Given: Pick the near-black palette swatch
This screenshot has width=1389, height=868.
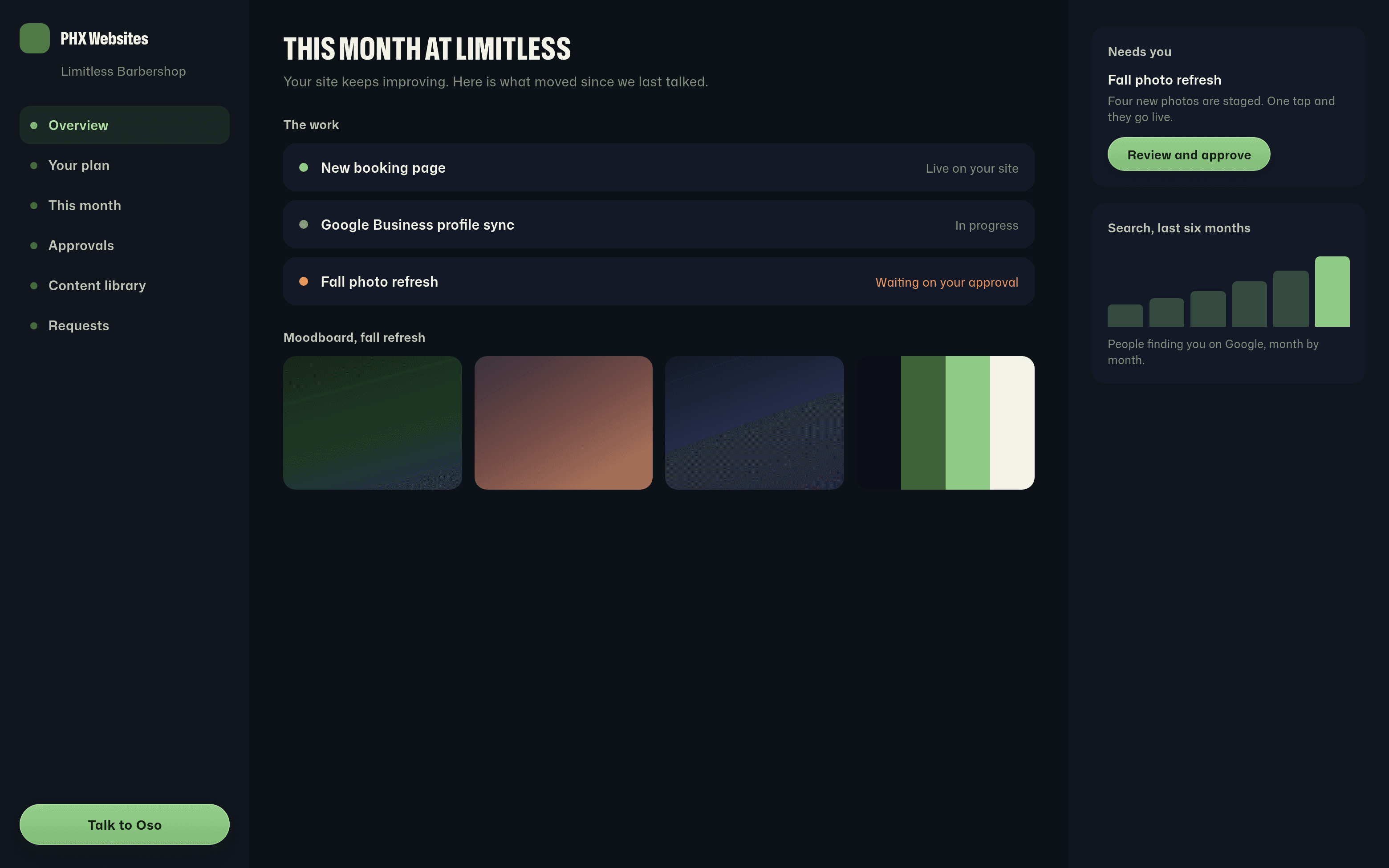Looking at the screenshot, I should [x=879, y=423].
